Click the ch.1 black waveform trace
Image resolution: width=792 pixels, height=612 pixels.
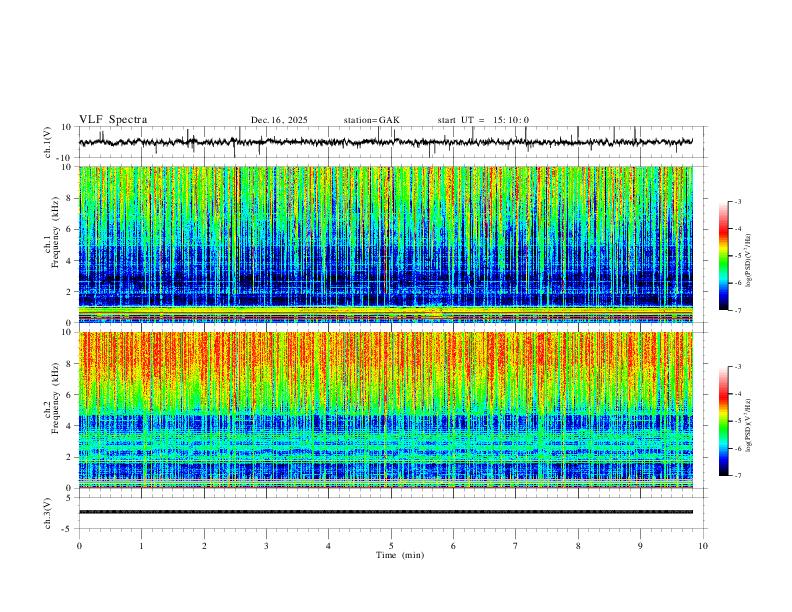click(x=386, y=142)
